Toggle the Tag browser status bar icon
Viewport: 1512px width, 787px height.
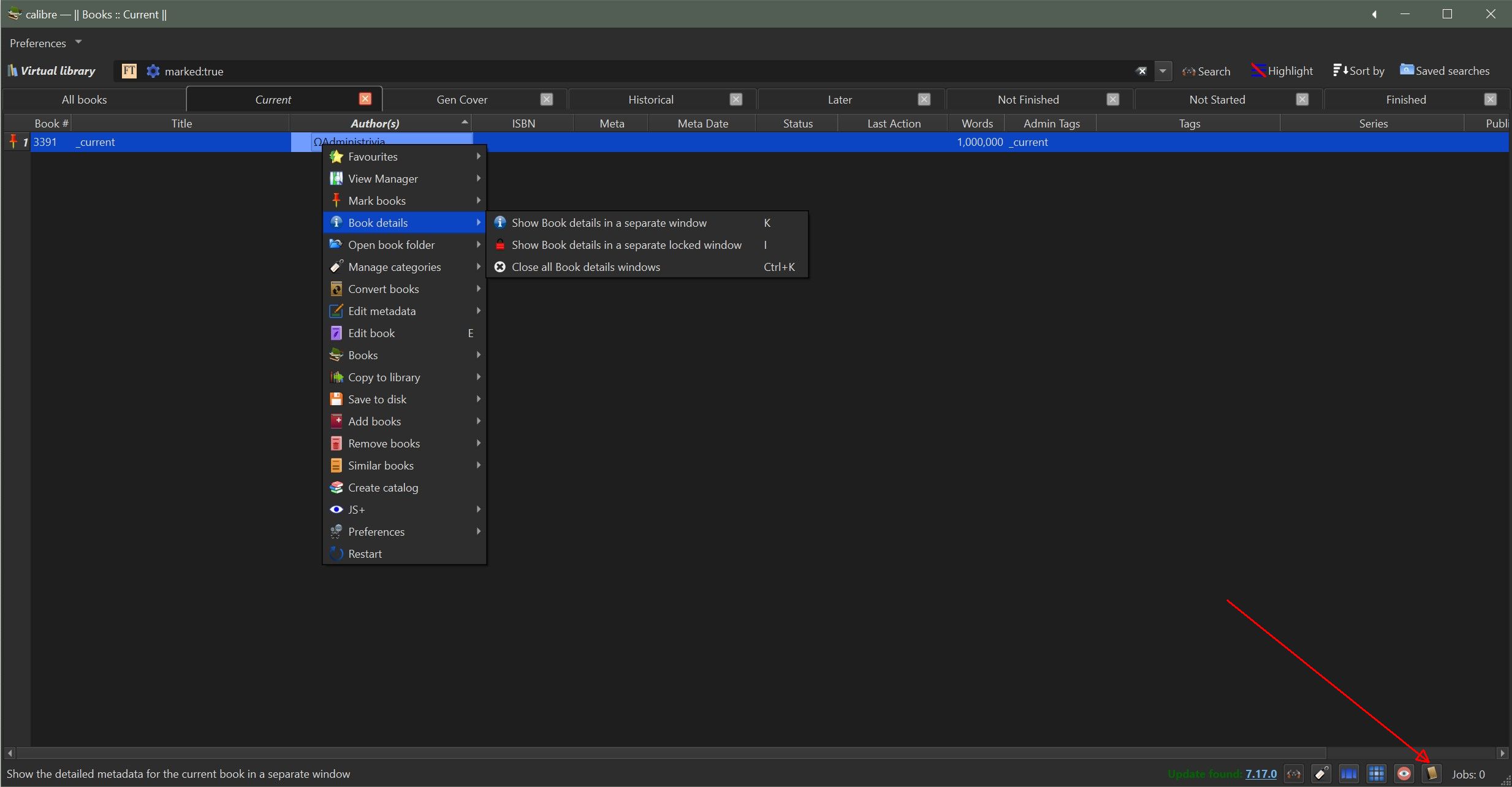click(x=1321, y=774)
